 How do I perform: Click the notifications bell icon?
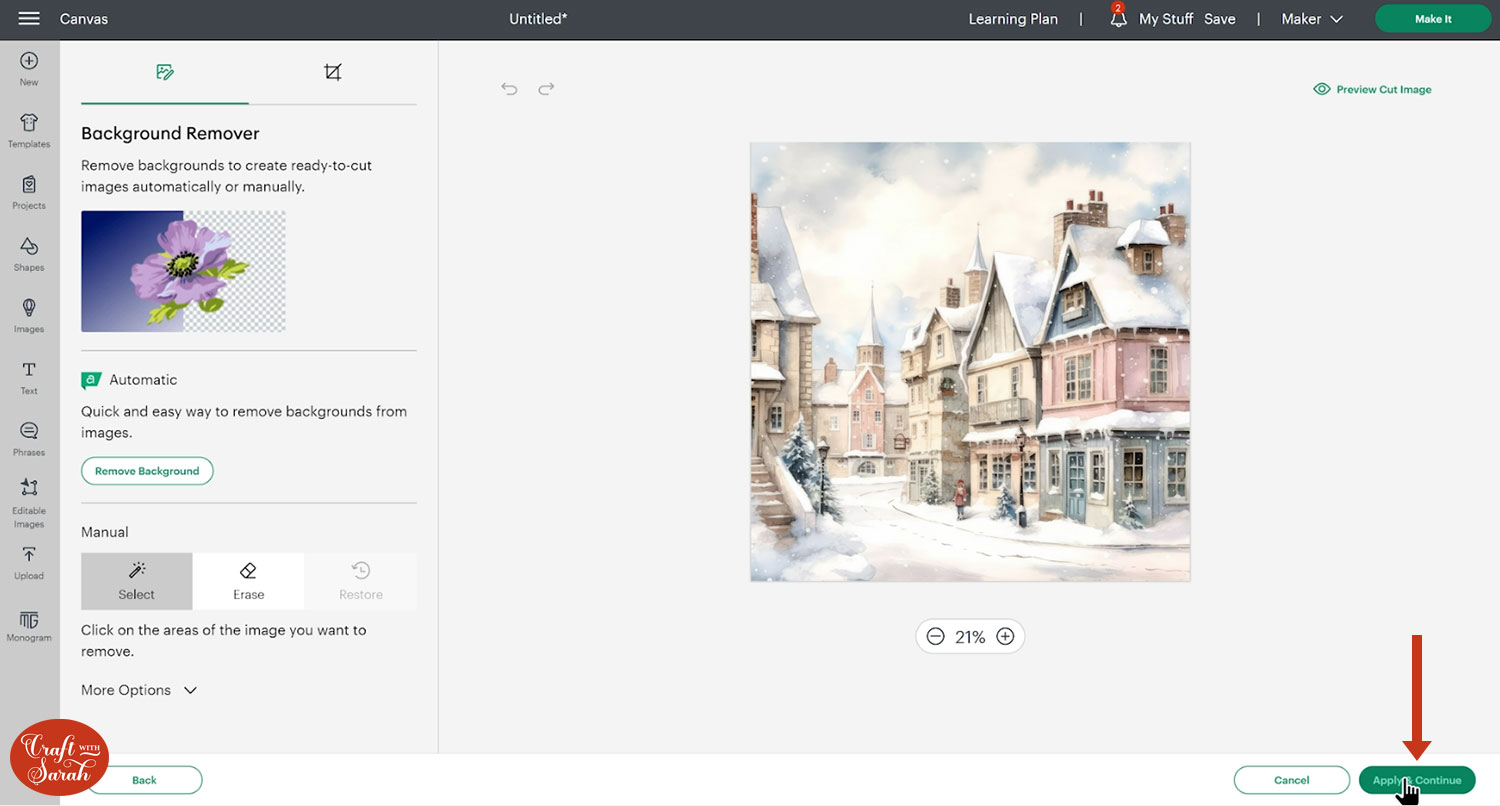[x=1118, y=19]
